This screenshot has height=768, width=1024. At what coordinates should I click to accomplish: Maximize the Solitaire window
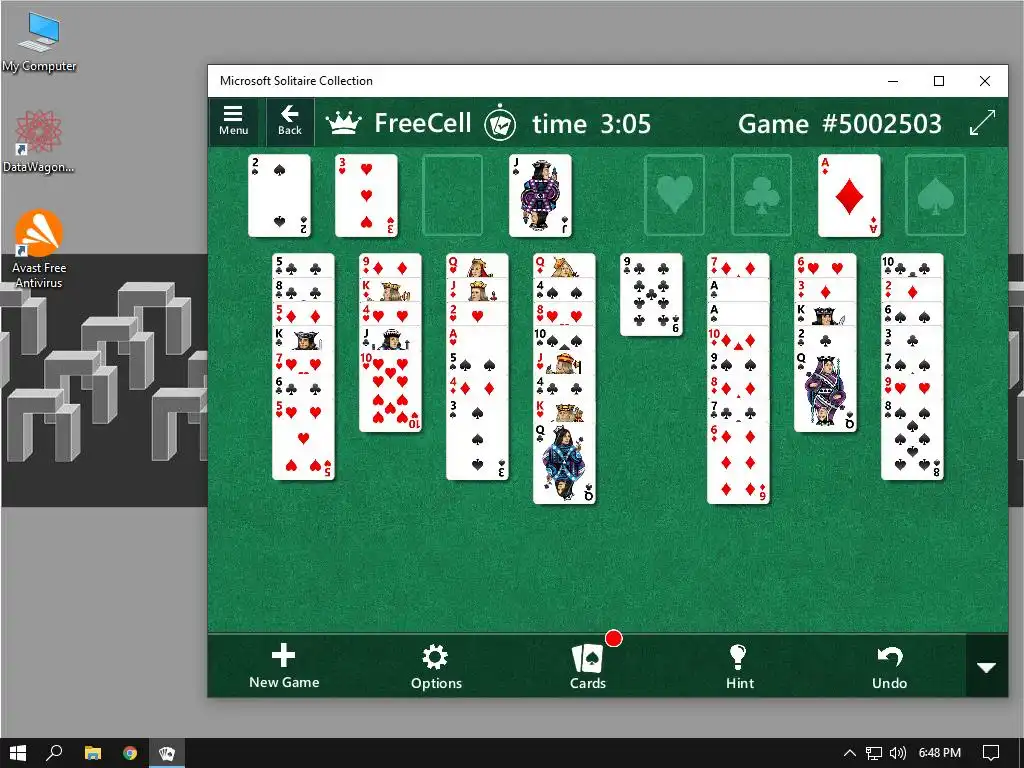[x=939, y=81]
